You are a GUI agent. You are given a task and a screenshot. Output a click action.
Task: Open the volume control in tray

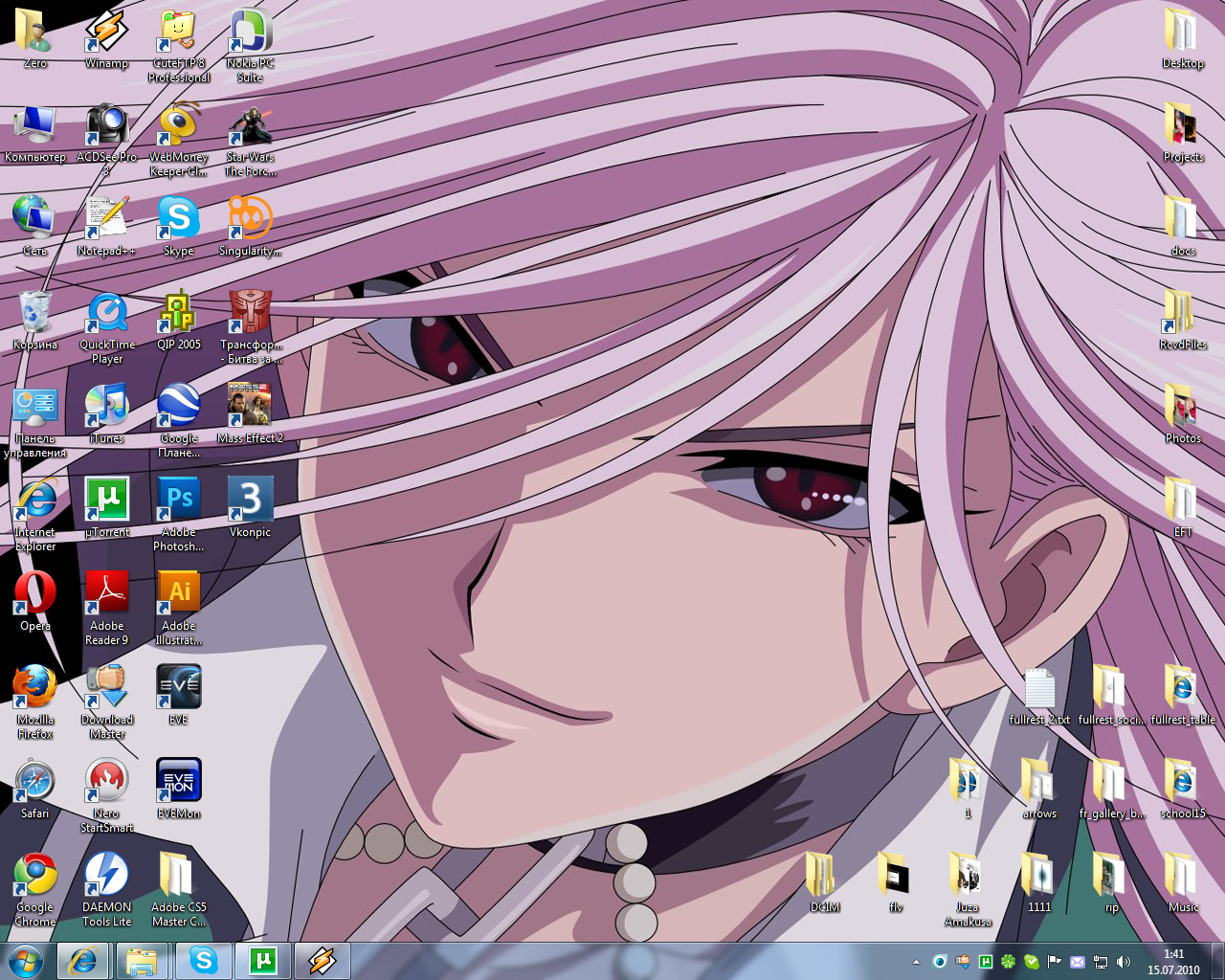tap(1124, 962)
